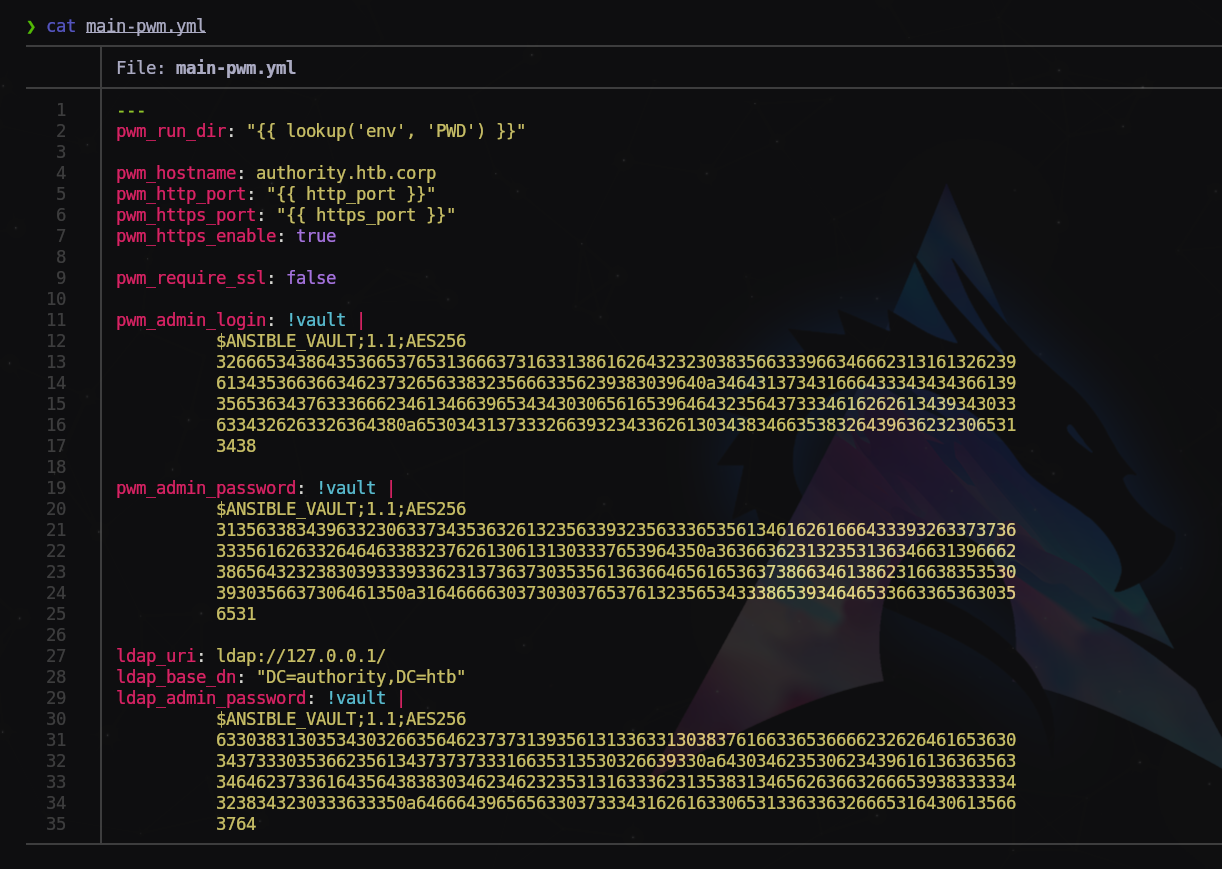The image size is (1222, 869).
Task: Click the pwm_run_dir key
Action: click(x=170, y=131)
